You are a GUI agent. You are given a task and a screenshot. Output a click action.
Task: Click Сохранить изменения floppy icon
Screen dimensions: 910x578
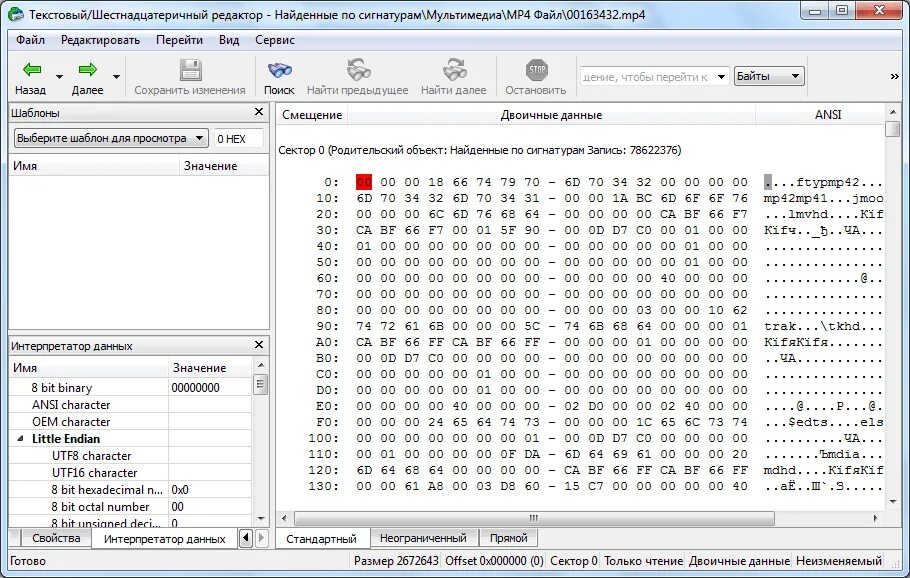point(190,70)
